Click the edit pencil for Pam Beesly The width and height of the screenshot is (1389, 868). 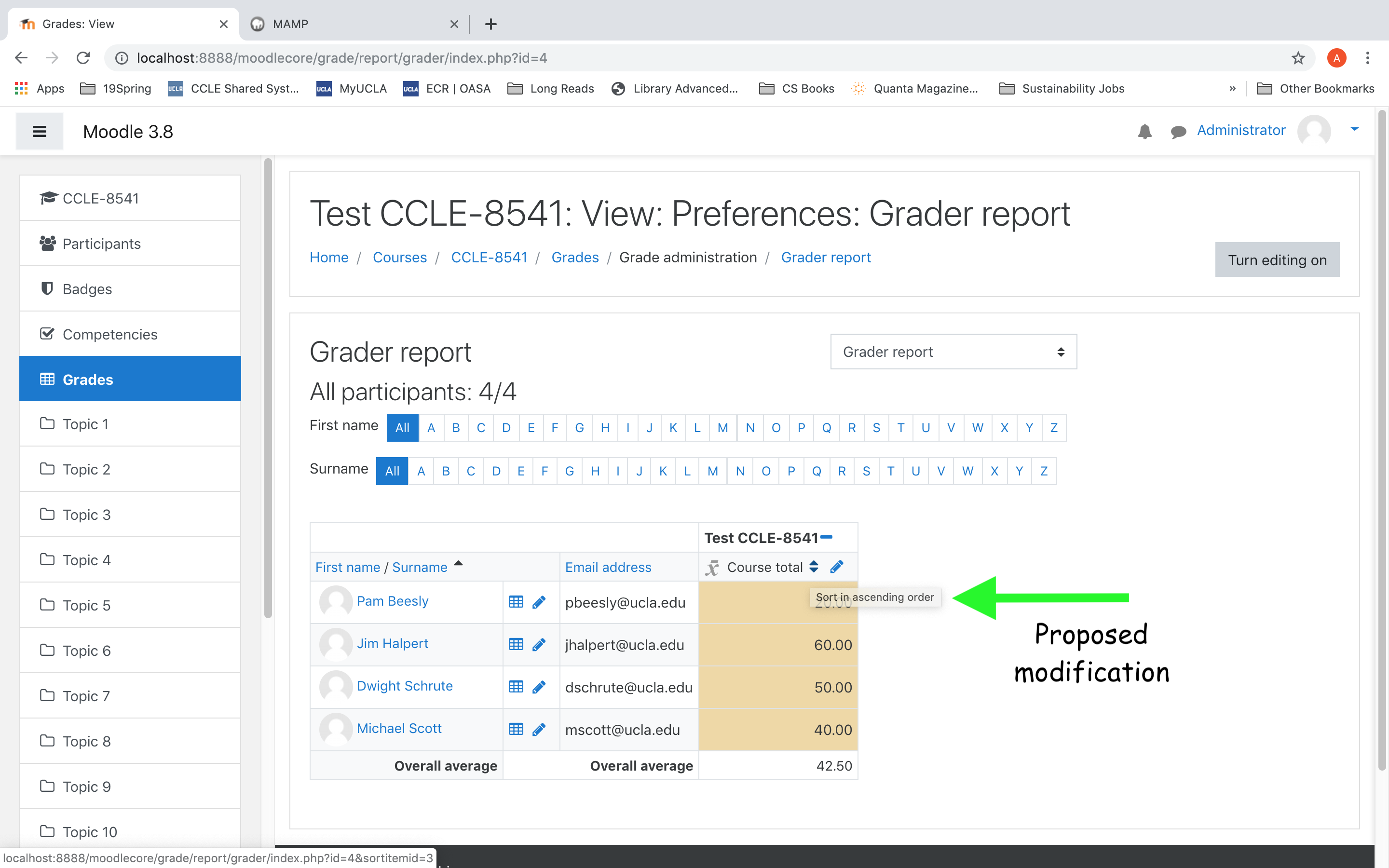pos(538,602)
